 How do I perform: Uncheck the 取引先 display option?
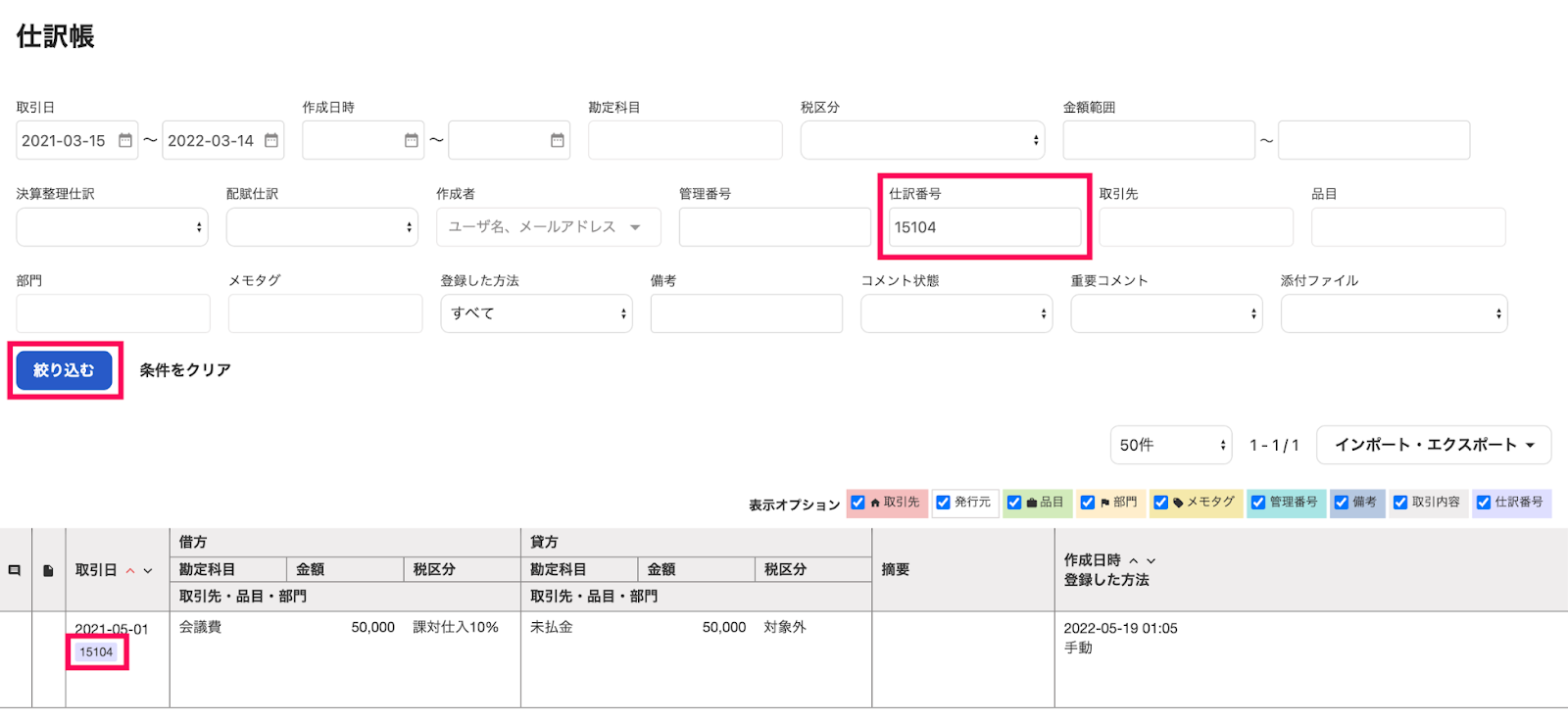tap(858, 503)
